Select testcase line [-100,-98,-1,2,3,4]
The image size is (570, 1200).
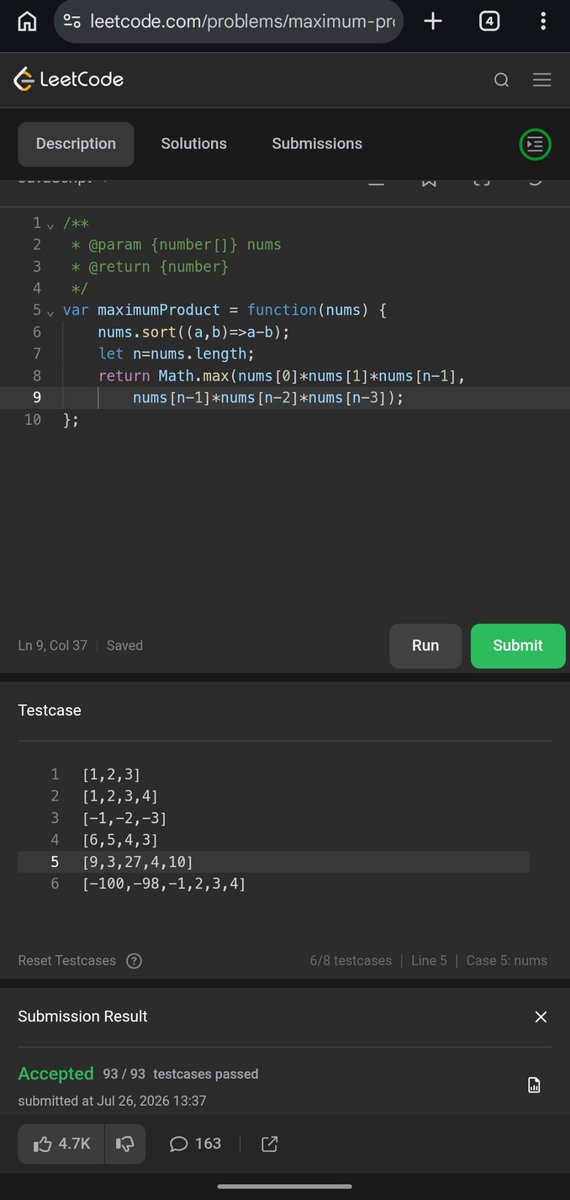[x=164, y=884]
